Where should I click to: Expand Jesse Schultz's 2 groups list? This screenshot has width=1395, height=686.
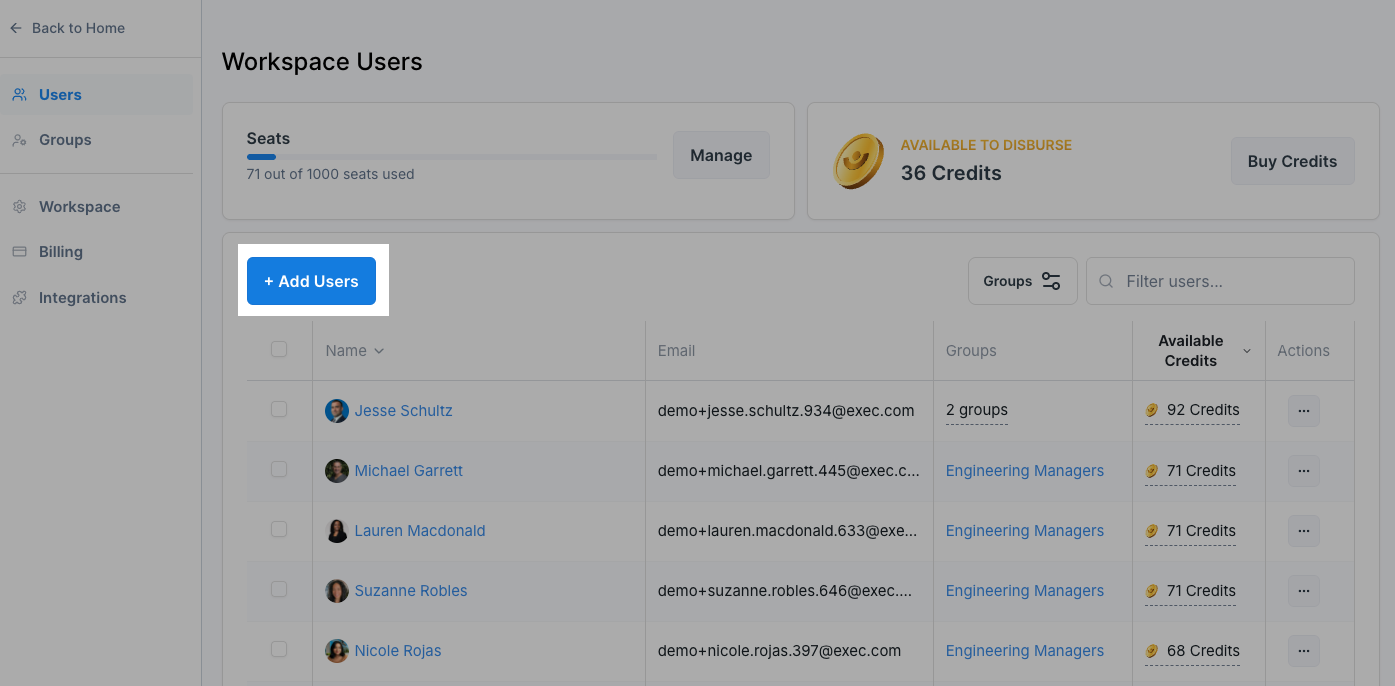pyautogui.click(x=977, y=410)
